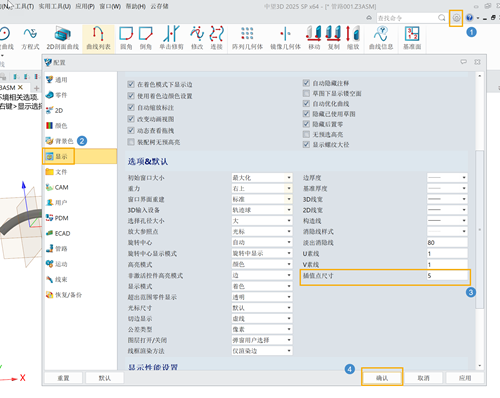Open the 旋转中心 dropdown showing 自动
The width and height of the screenshot is (500, 398).
tap(262, 242)
